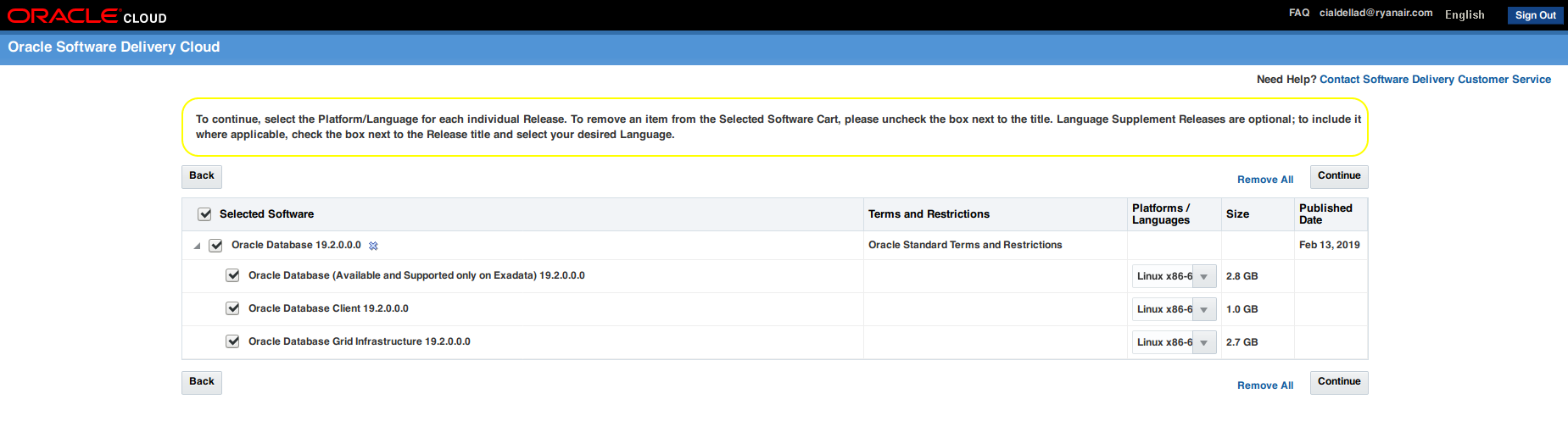Uncheck Oracle Database Exadata-only 19.2.0.0.0 checkbox
The width and height of the screenshot is (1568, 438).
click(x=232, y=275)
